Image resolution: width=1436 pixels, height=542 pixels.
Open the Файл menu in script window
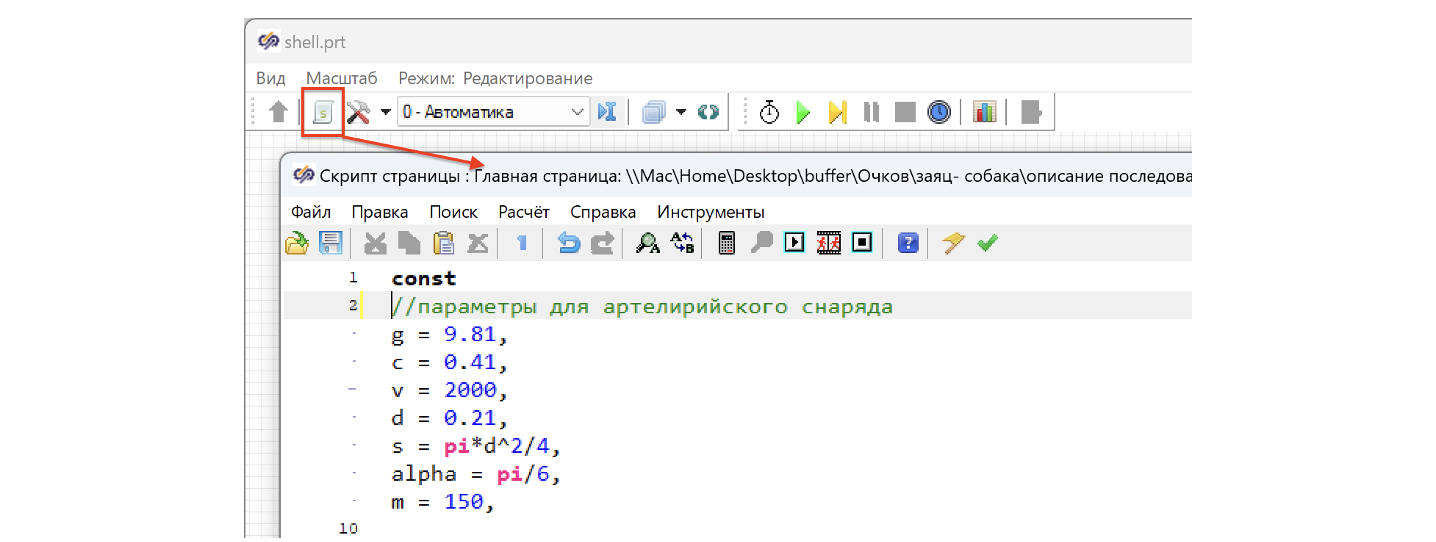[311, 212]
